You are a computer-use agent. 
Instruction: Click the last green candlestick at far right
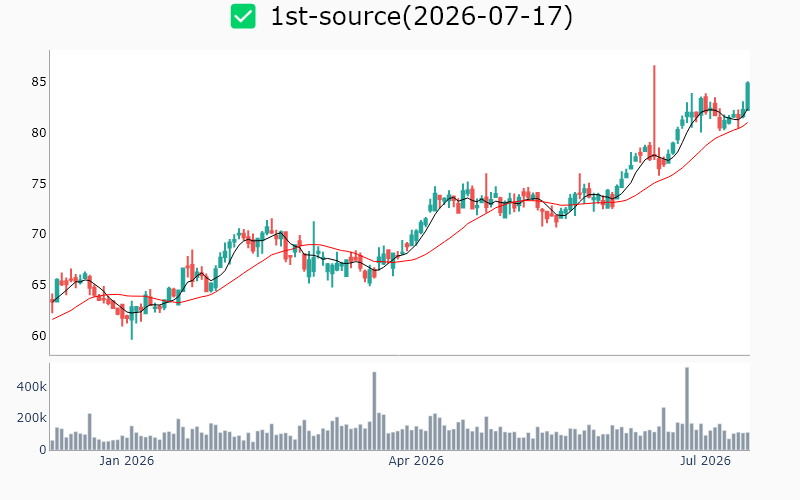click(747, 96)
